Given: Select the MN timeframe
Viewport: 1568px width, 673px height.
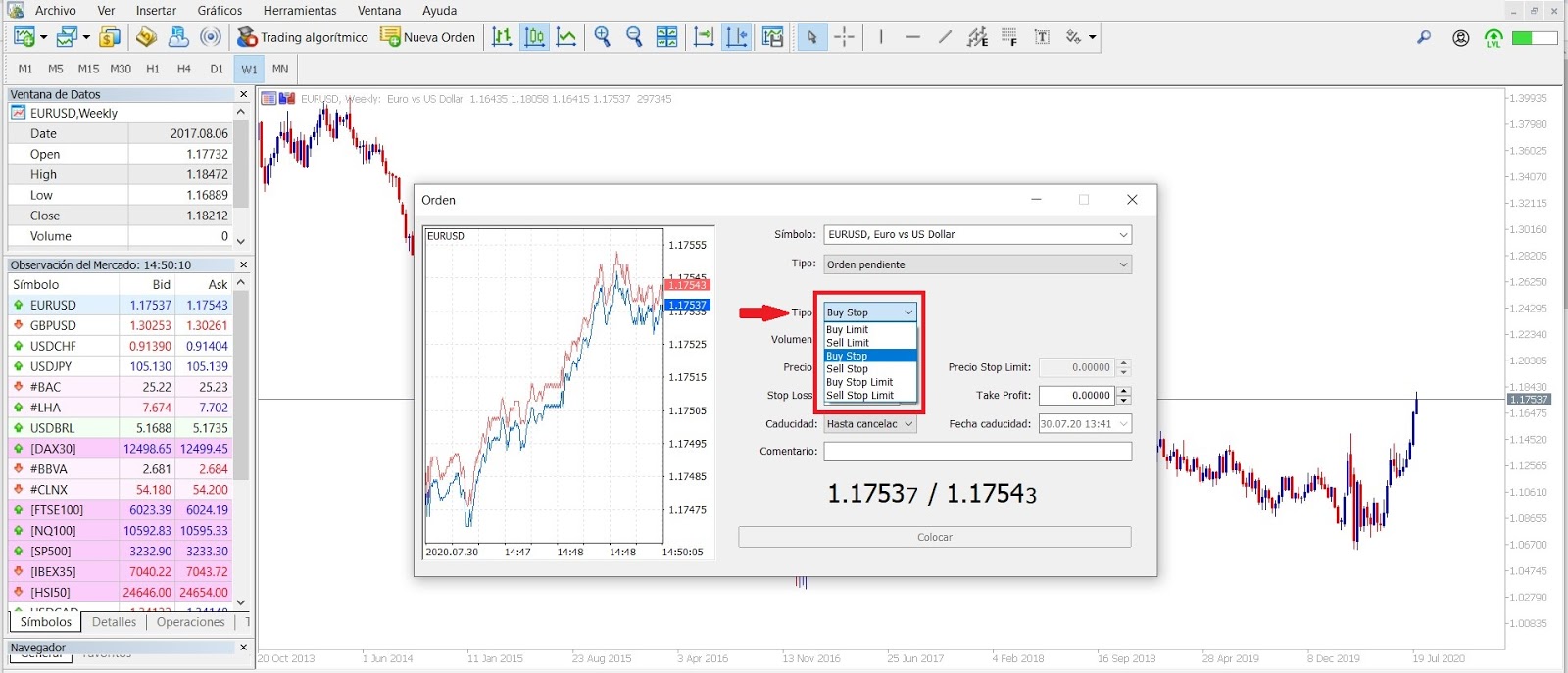Looking at the screenshot, I should 280,69.
